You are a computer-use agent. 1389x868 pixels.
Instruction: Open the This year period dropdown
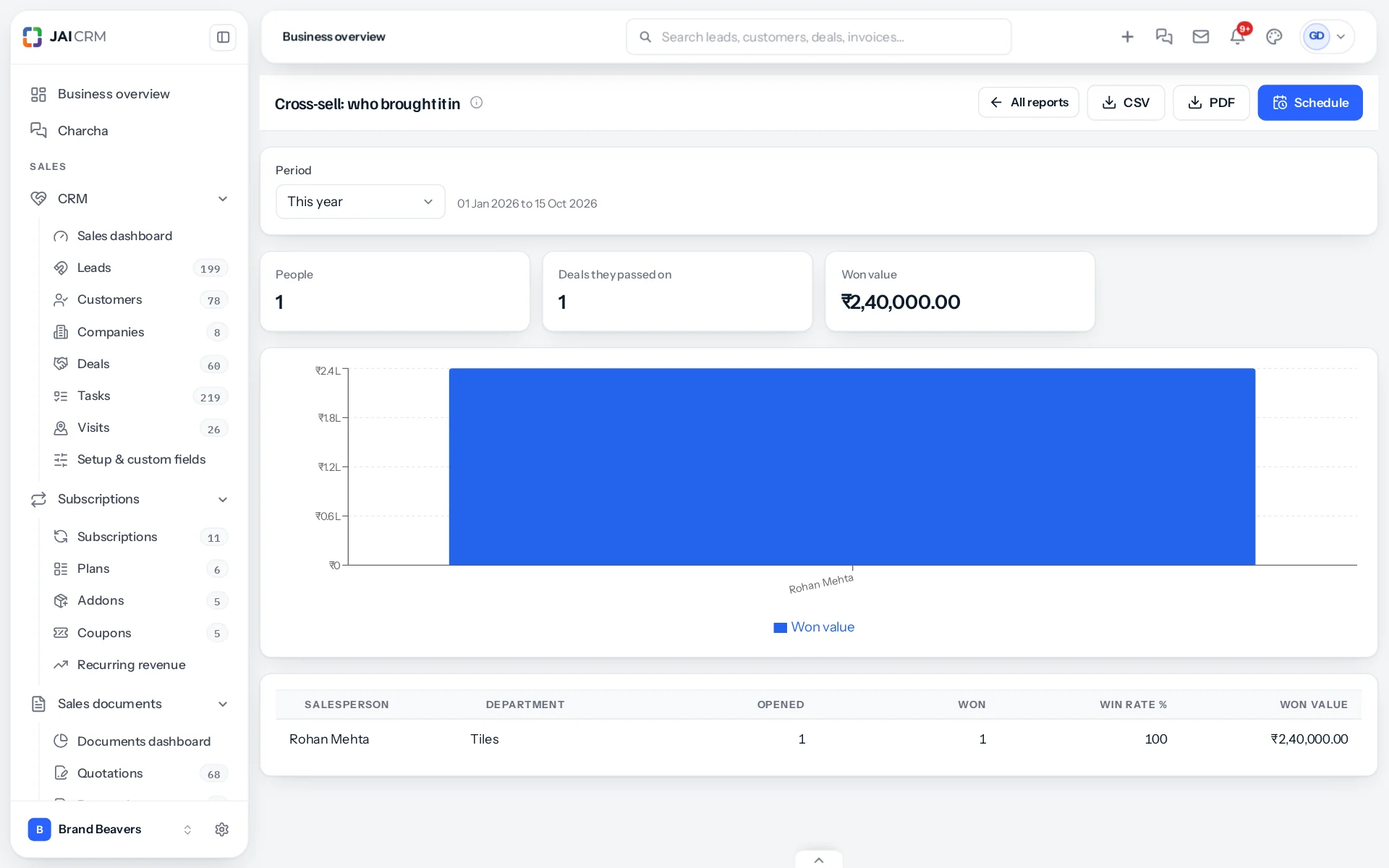[x=360, y=202]
